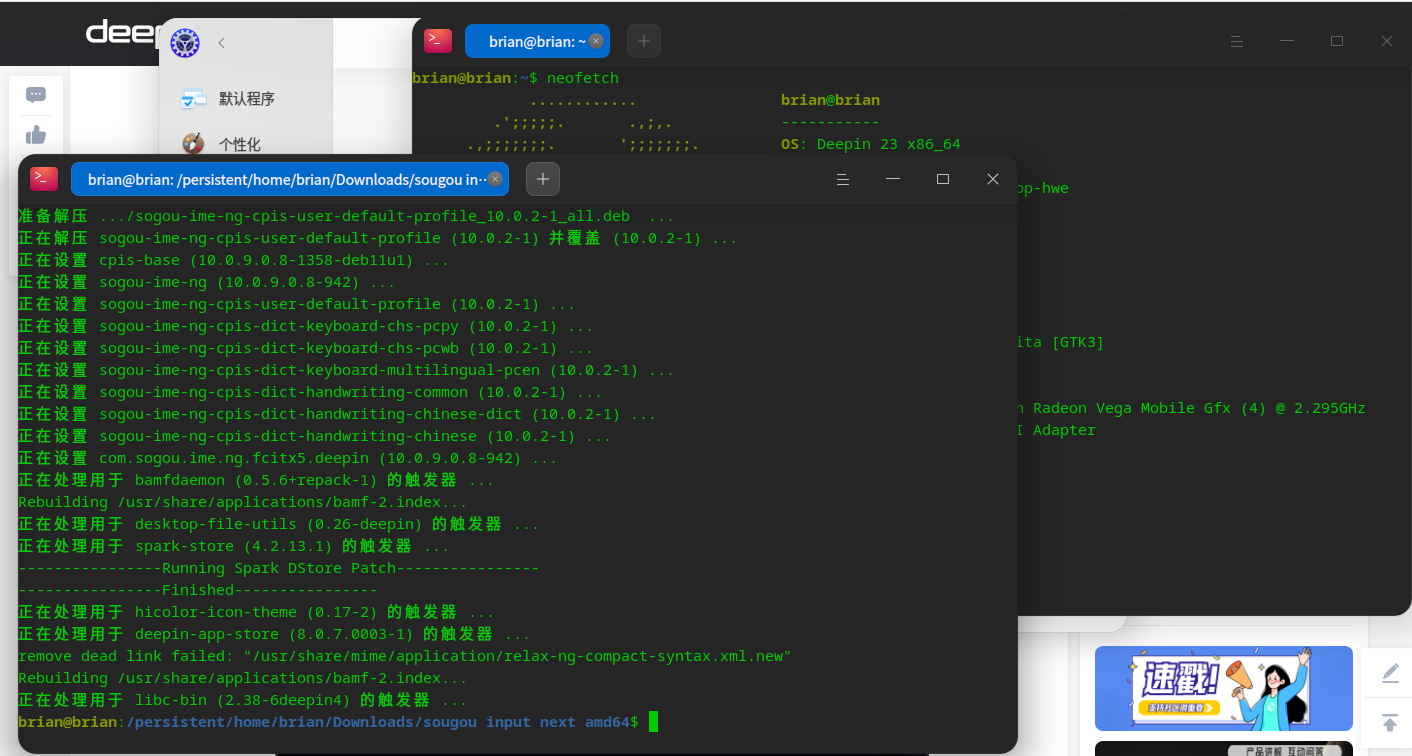Go back using Control Center chevron

point(221,43)
